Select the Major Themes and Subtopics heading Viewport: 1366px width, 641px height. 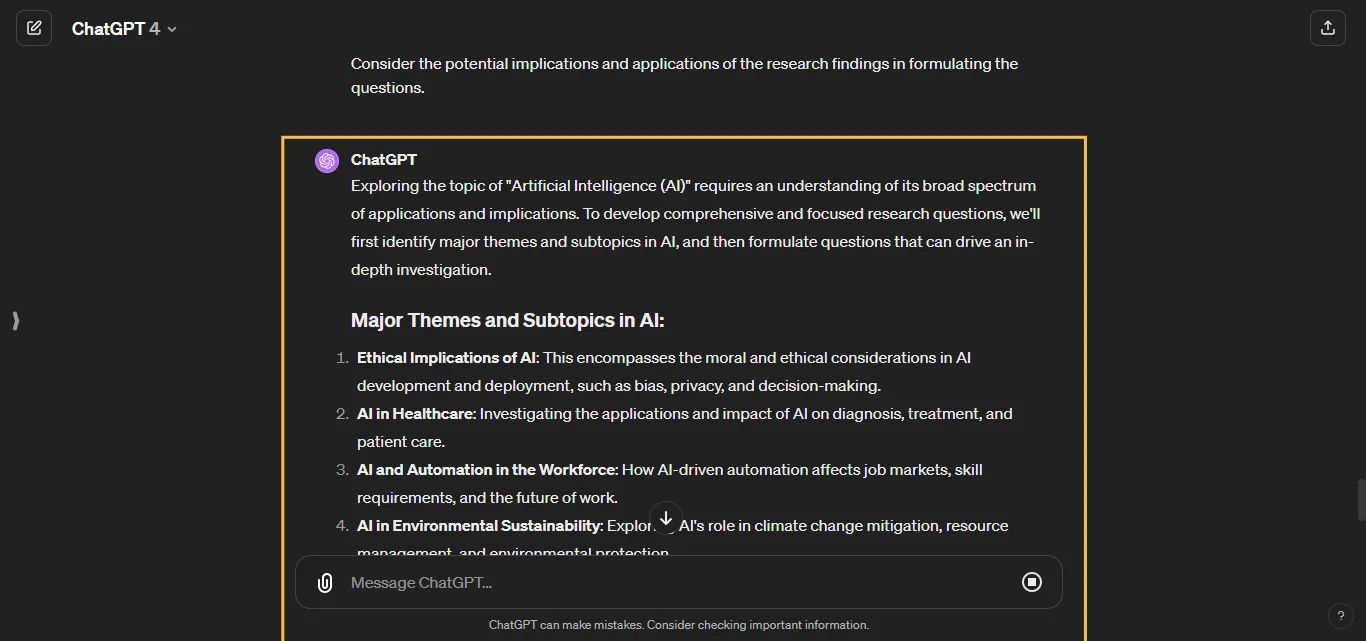pyautogui.click(x=507, y=320)
